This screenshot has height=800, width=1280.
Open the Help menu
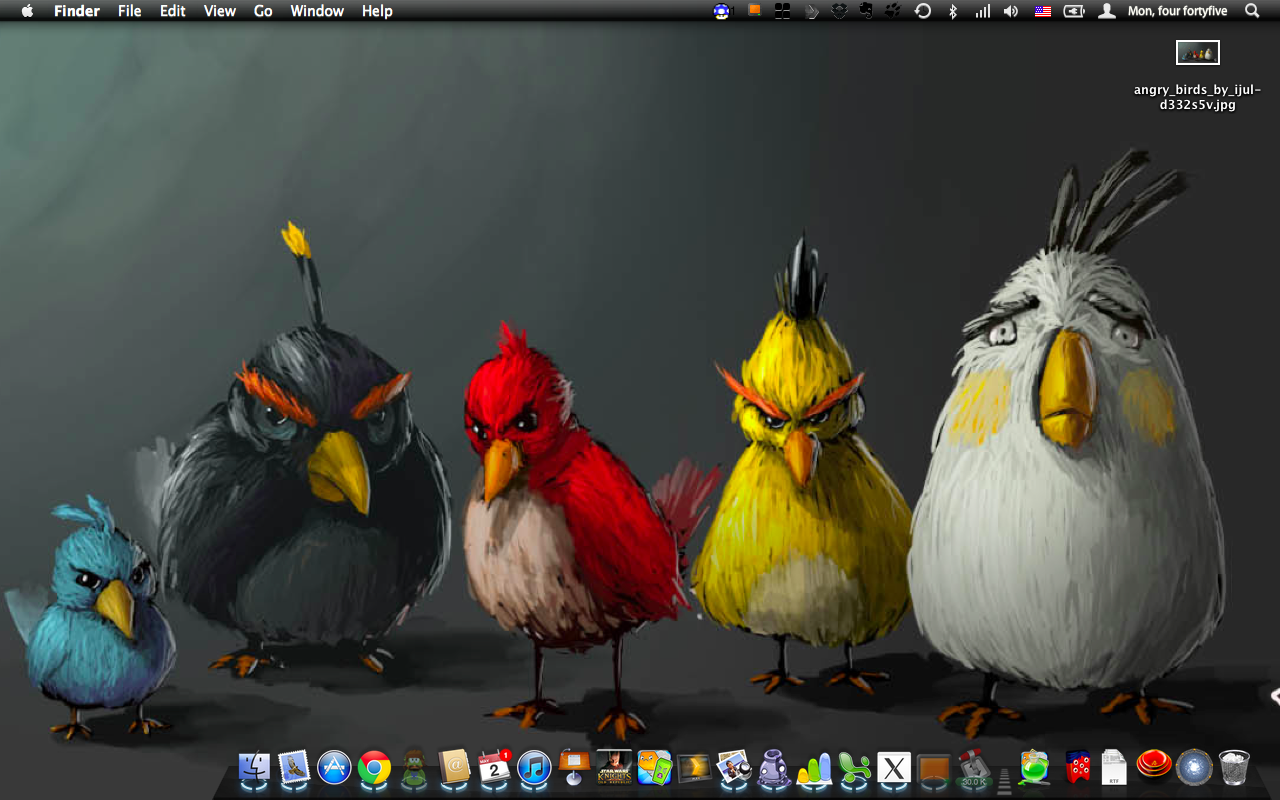point(377,11)
